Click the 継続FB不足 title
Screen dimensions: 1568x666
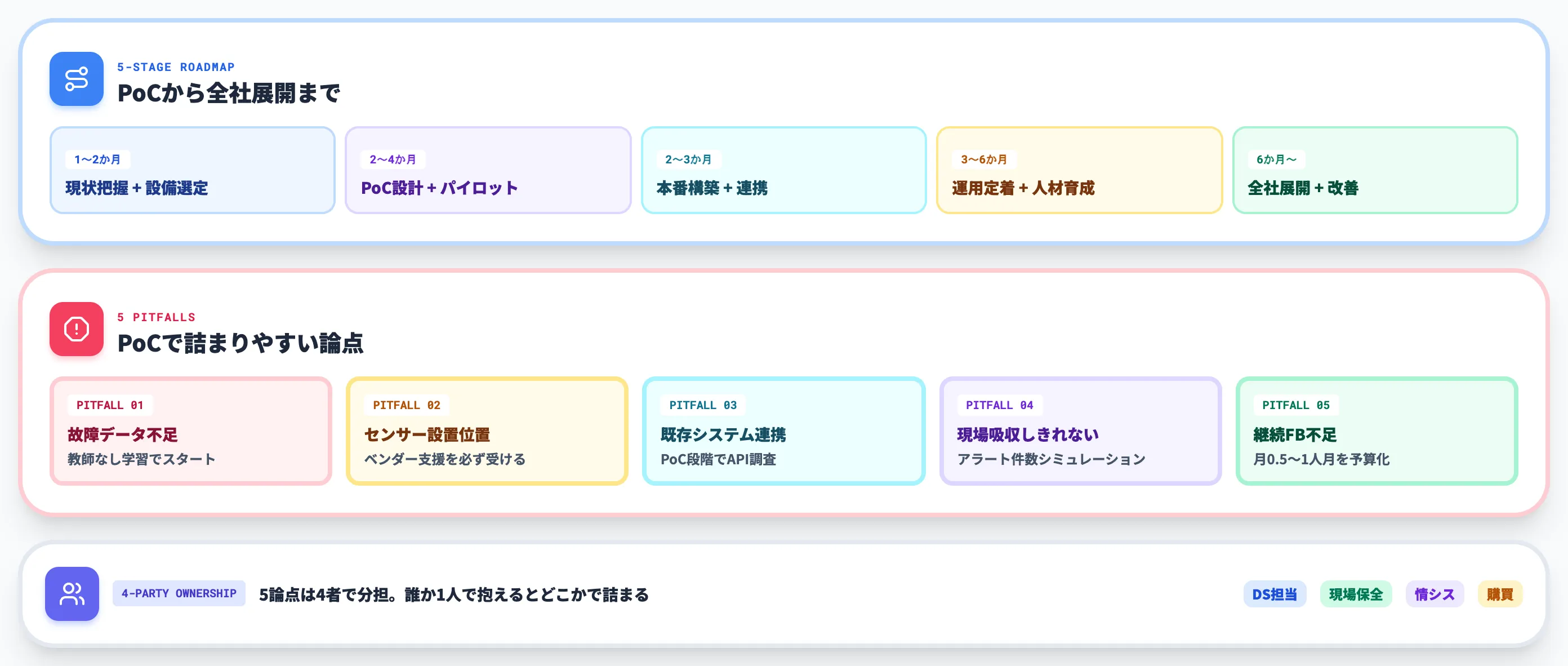pos(1295,434)
